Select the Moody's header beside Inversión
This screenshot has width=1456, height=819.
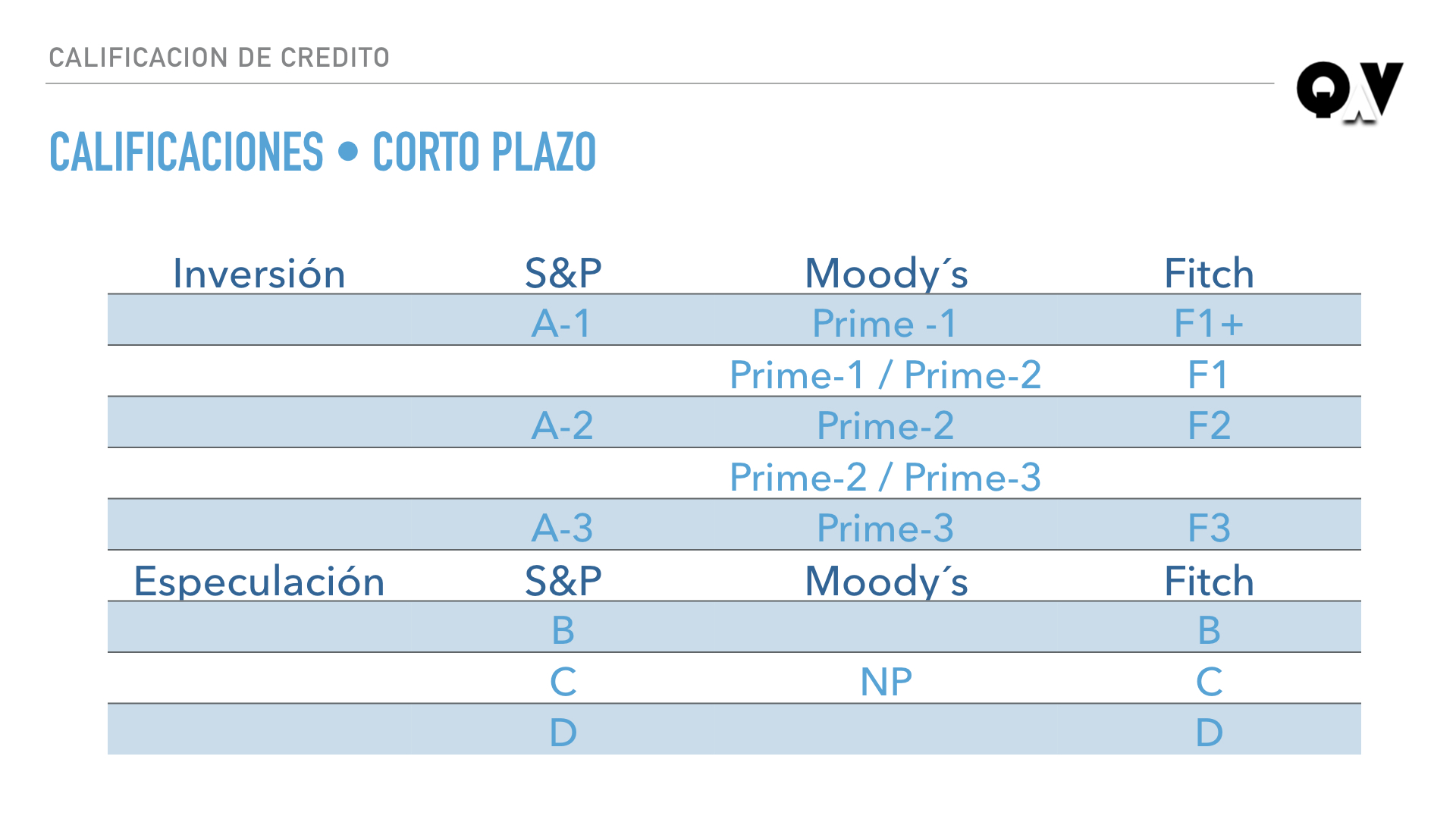click(886, 274)
